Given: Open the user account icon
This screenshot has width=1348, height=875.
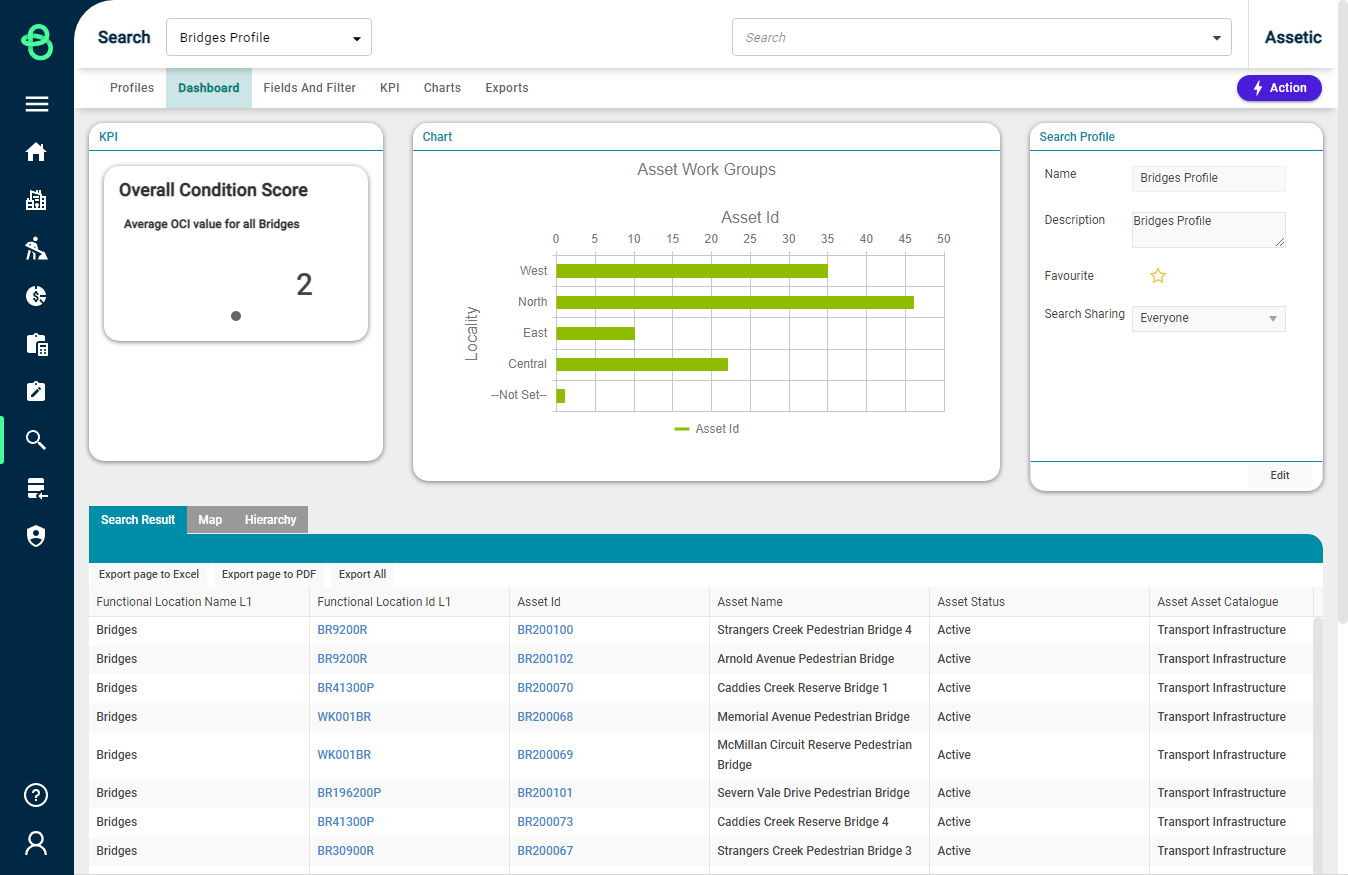Looking at the screenshot, I should (x=37, y=843).
